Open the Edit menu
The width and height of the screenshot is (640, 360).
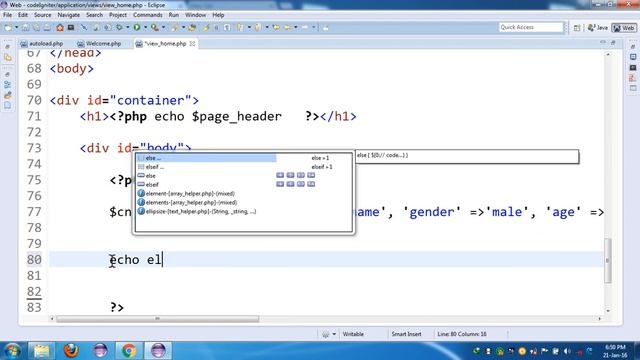click(23, 15)
